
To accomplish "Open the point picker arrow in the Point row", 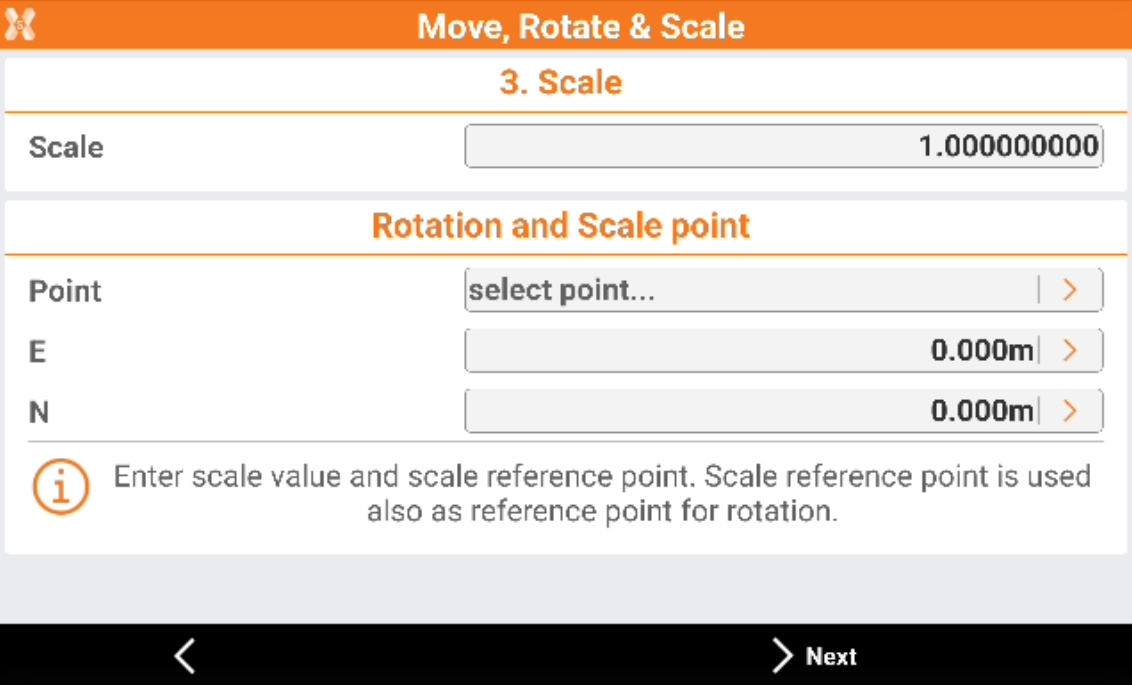I will point(1070,290).
